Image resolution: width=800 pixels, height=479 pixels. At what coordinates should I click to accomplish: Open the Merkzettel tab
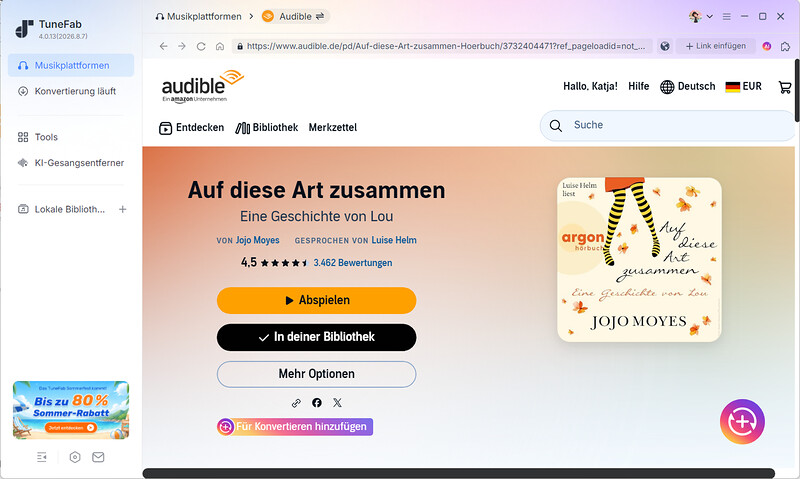(333, 128)
